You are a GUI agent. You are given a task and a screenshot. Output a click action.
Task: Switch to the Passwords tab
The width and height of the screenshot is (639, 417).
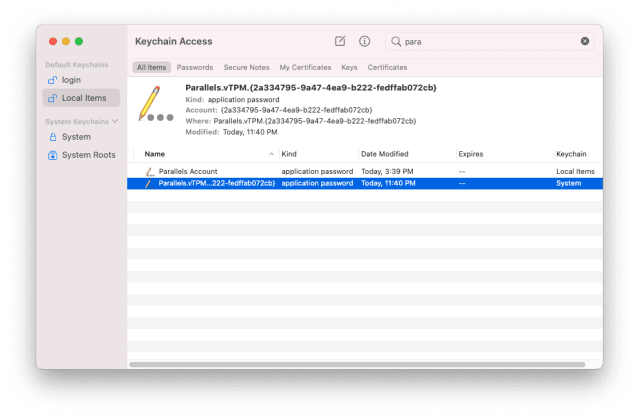[195, 67]
